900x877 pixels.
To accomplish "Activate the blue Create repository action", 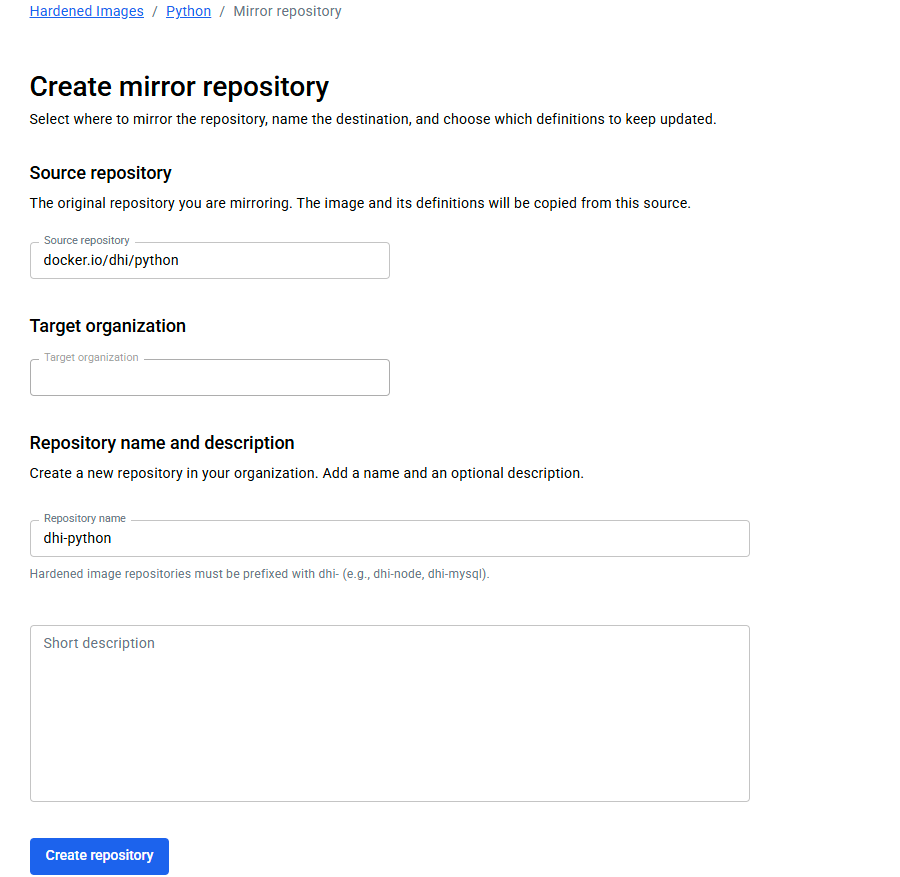I will coord(99,856).
